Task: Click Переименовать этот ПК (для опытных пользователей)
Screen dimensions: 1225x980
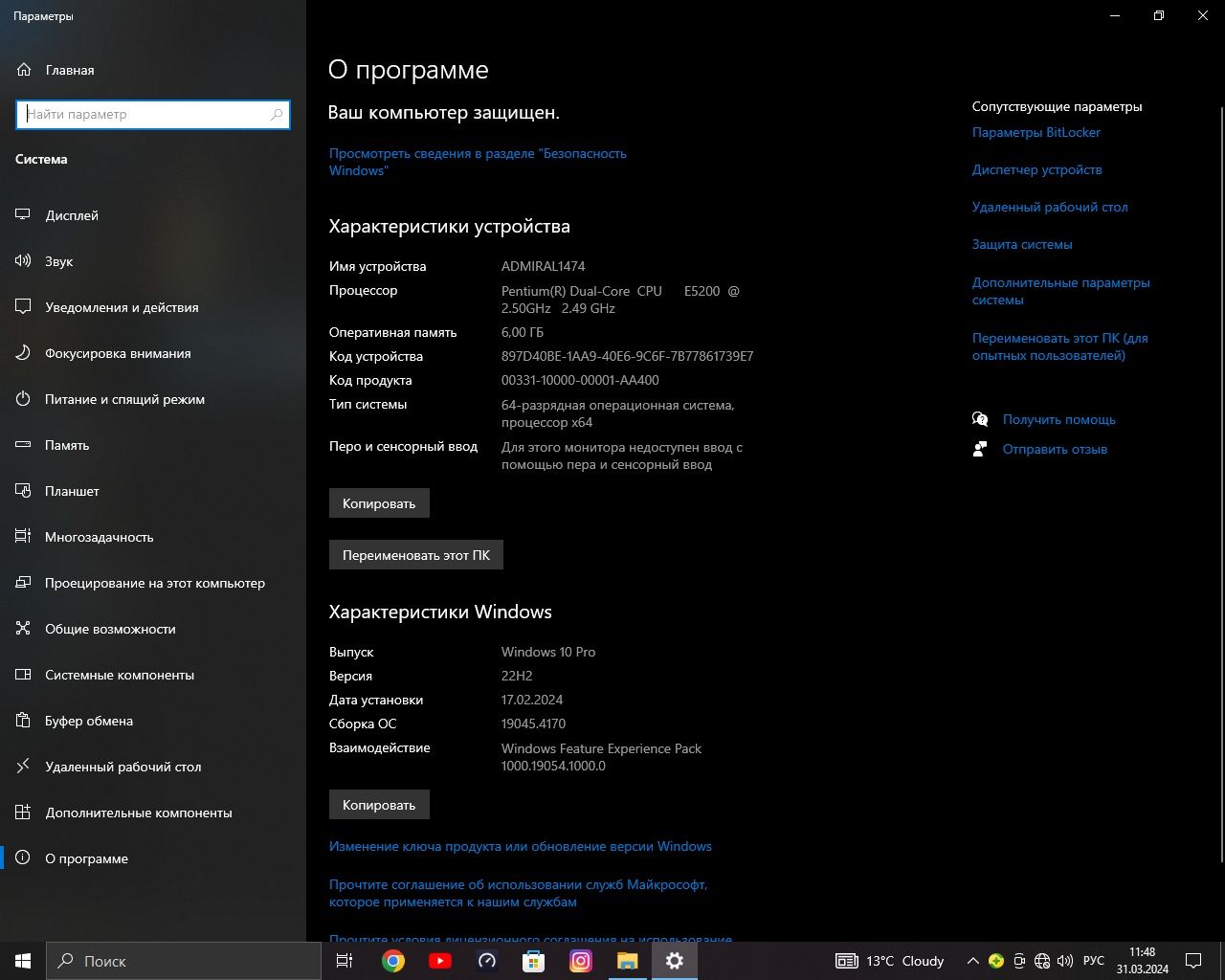Action: click(x=1060, y=346)
